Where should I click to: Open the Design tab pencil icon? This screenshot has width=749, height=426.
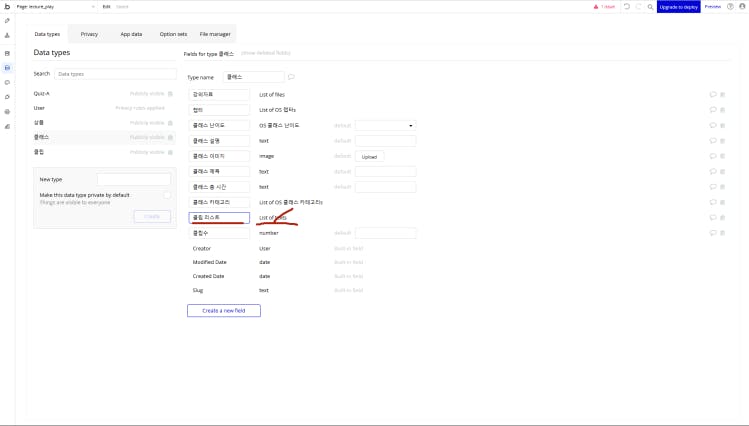pyautogui.click(x=7, y=21)
